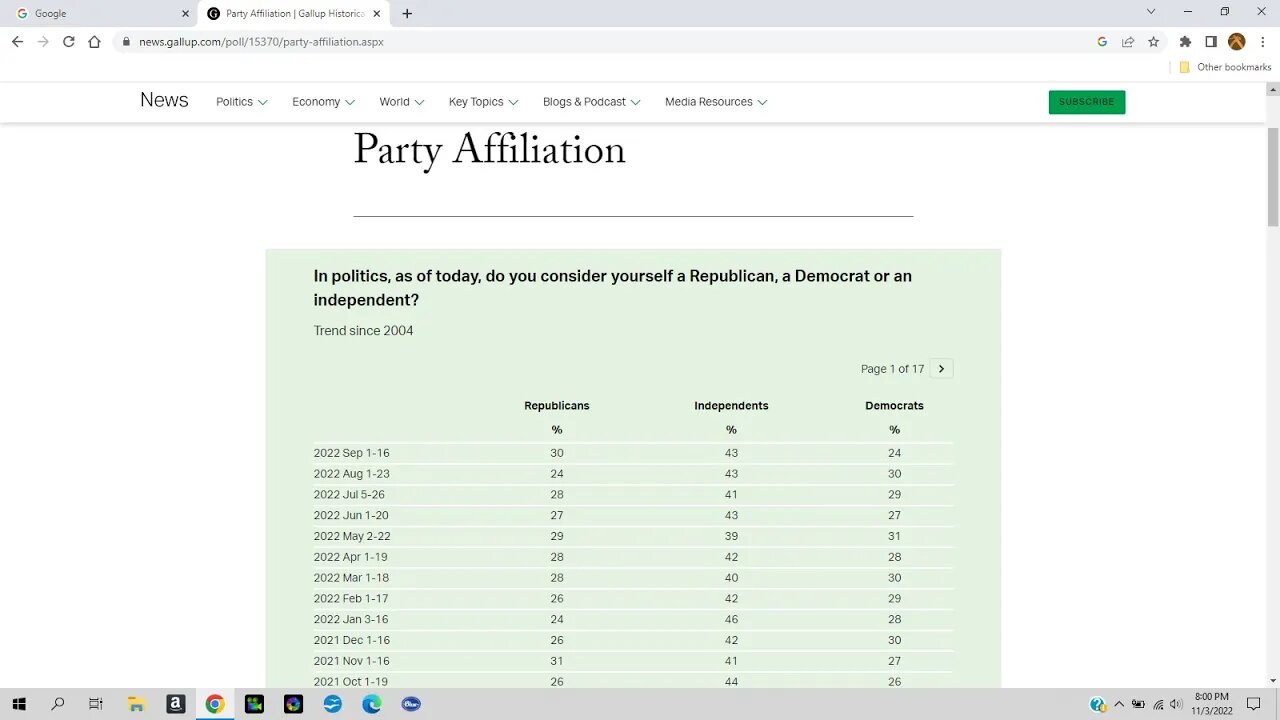
Task: Open the Blue microphone app on taskbar
Action: pos(411,704)
